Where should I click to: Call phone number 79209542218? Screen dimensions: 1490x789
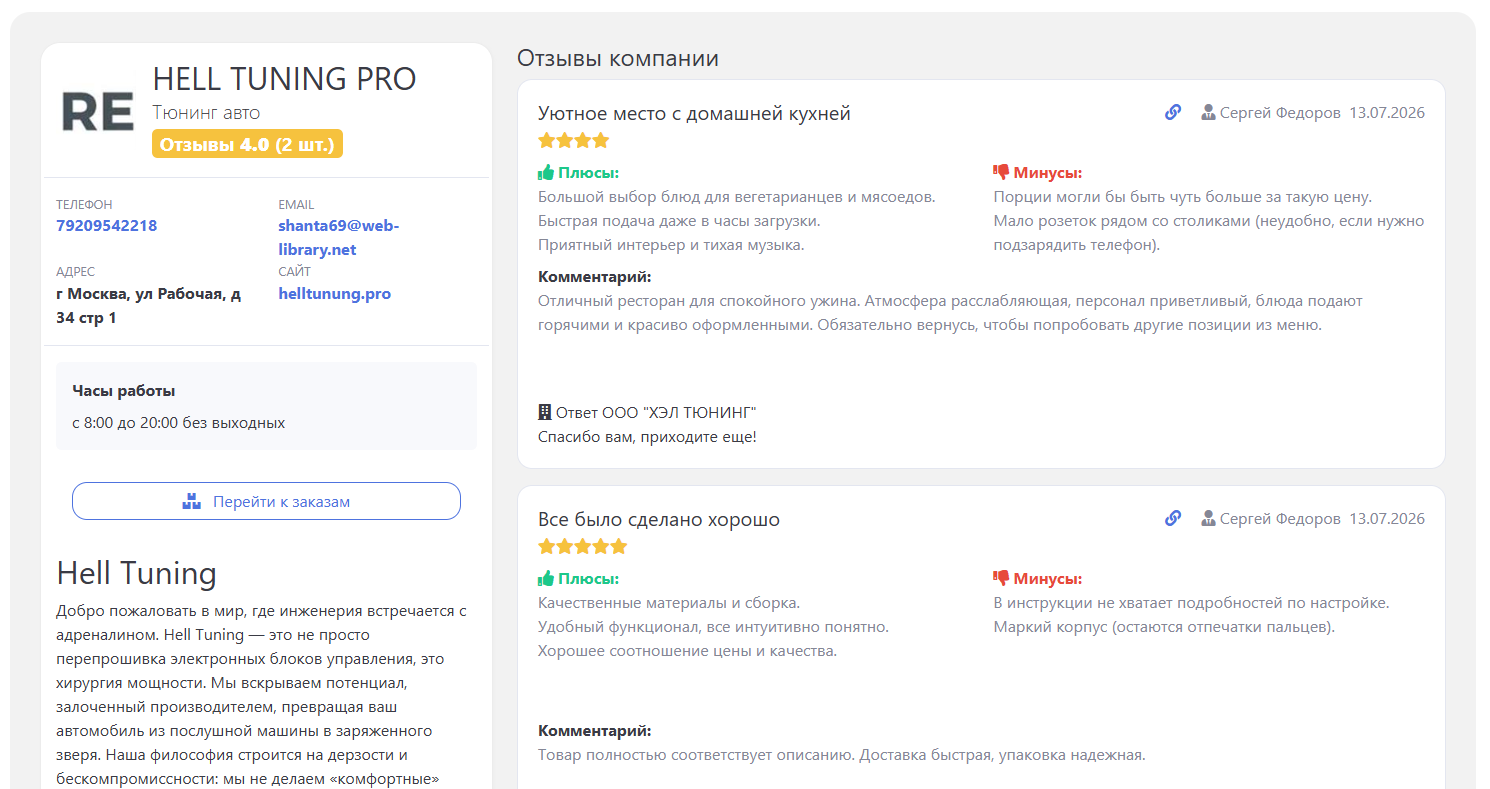click(x=106, y=226)
